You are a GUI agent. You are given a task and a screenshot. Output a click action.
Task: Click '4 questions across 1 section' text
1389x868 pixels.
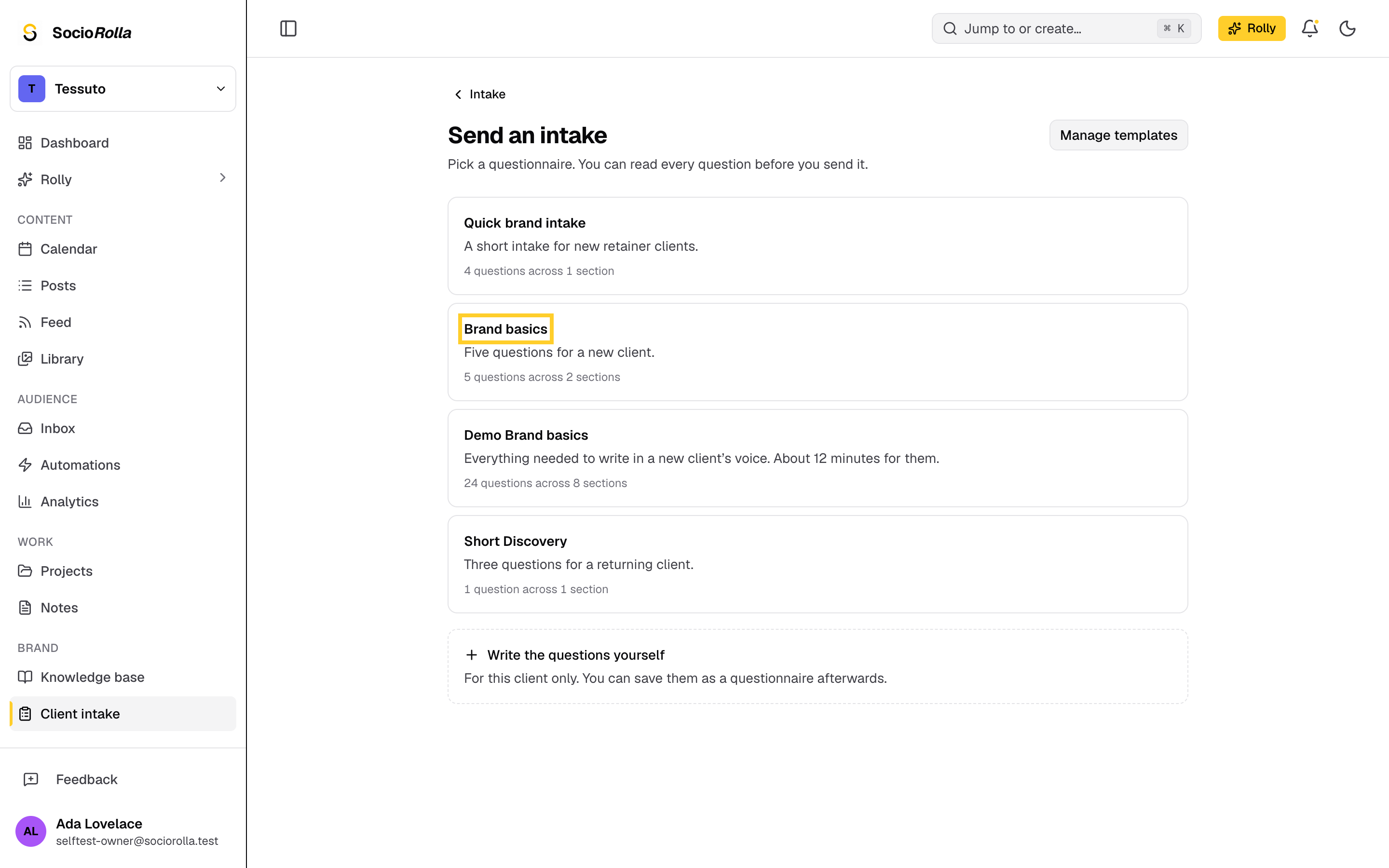pos(539,271)
